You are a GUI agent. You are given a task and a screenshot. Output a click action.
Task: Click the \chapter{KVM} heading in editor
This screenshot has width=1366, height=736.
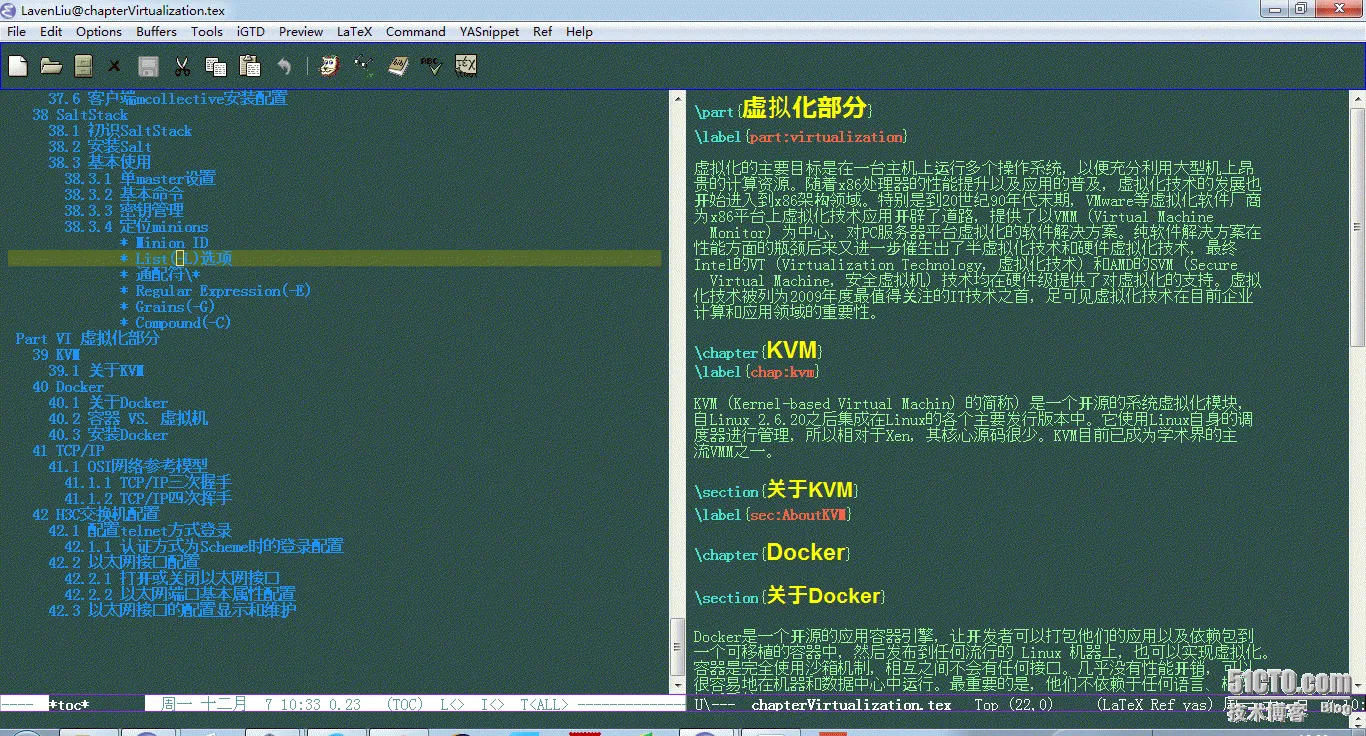click(760, 350)
